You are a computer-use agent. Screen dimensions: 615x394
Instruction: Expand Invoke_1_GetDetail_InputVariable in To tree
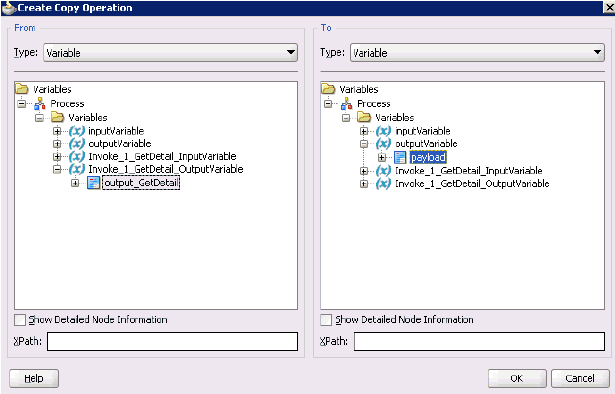[x=364, y=171]
